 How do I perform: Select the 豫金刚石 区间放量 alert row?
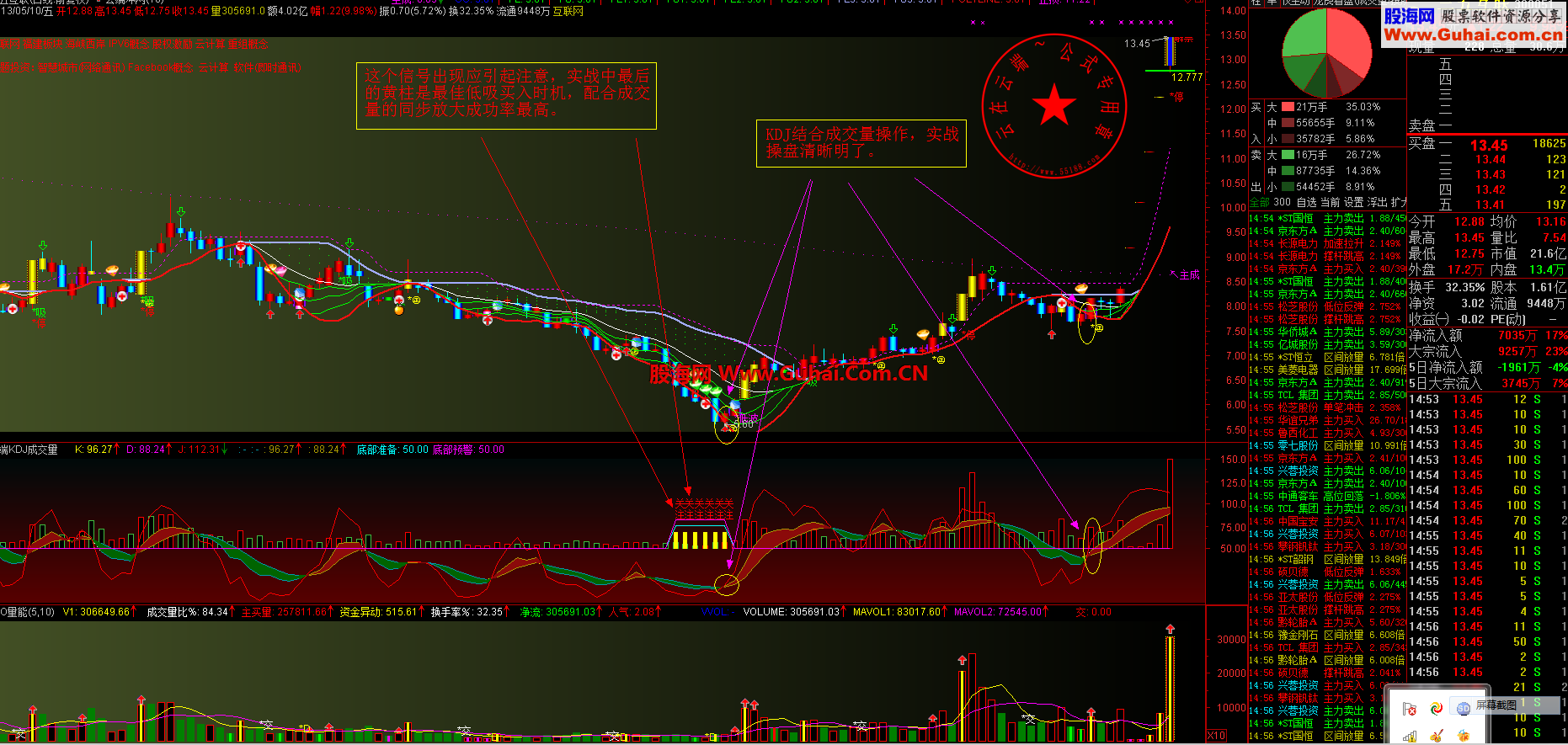(1327, 635)
